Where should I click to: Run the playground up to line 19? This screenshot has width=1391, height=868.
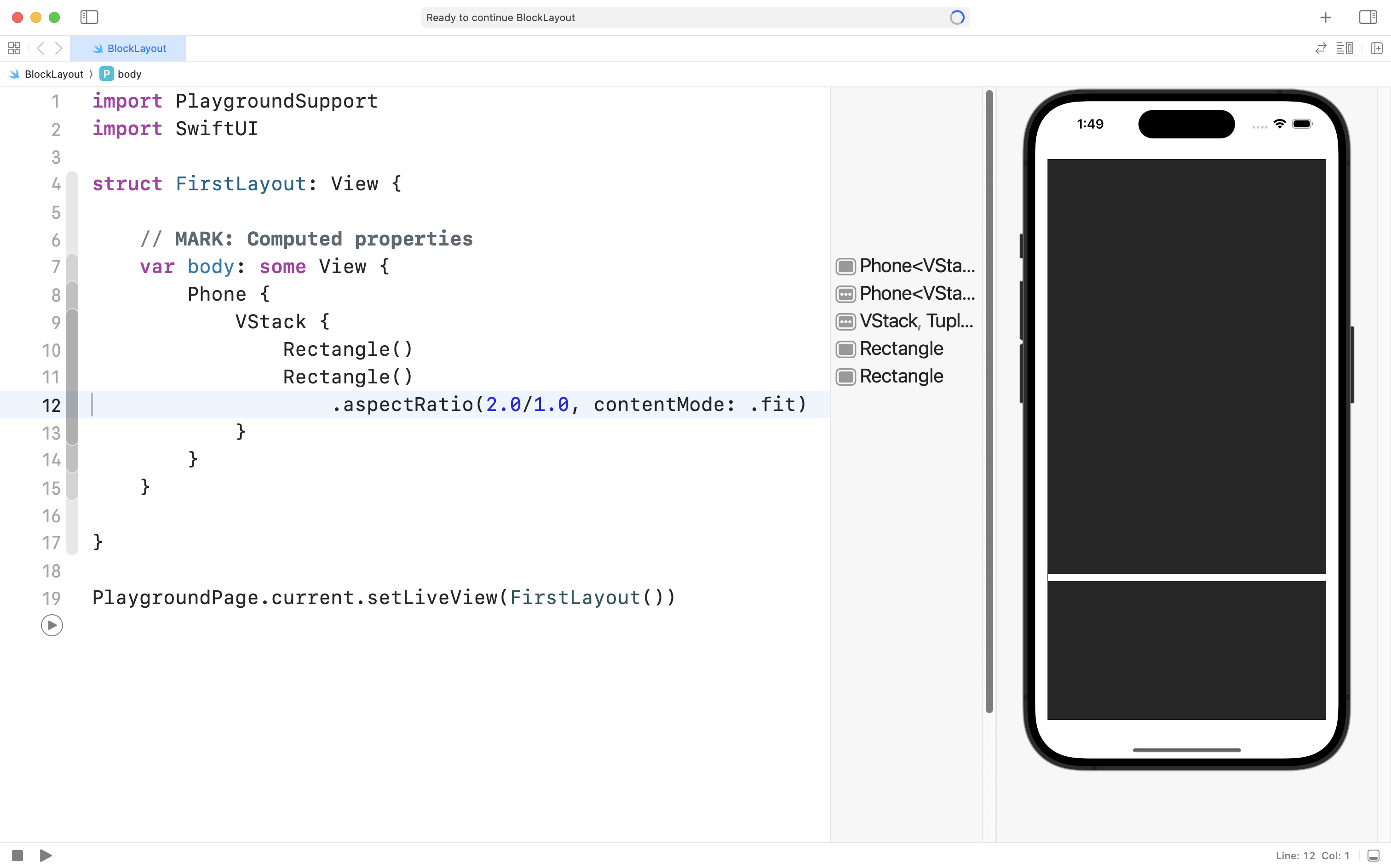click(x=52, y=625)
